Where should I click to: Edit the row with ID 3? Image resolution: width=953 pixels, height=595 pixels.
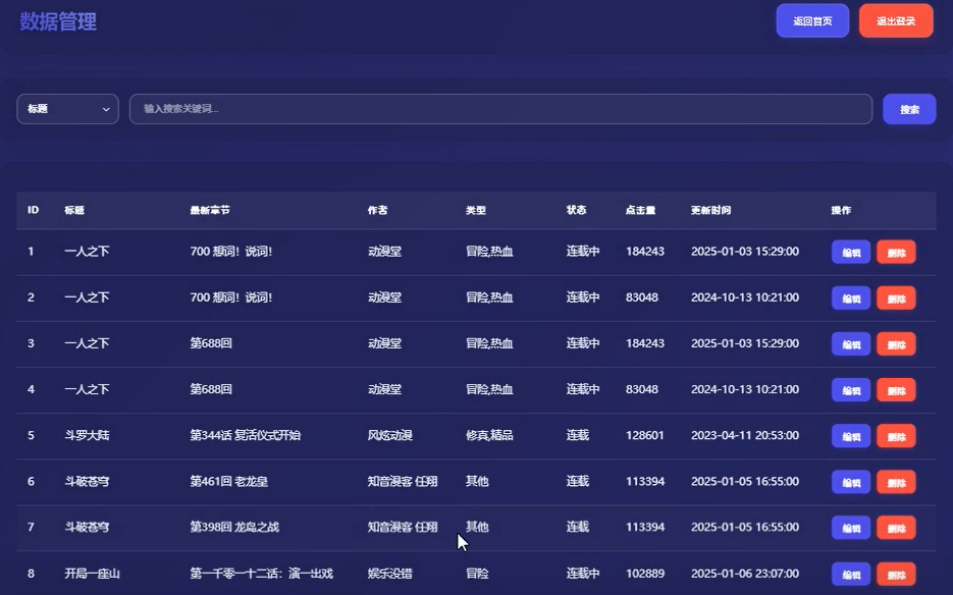point(851,345)
